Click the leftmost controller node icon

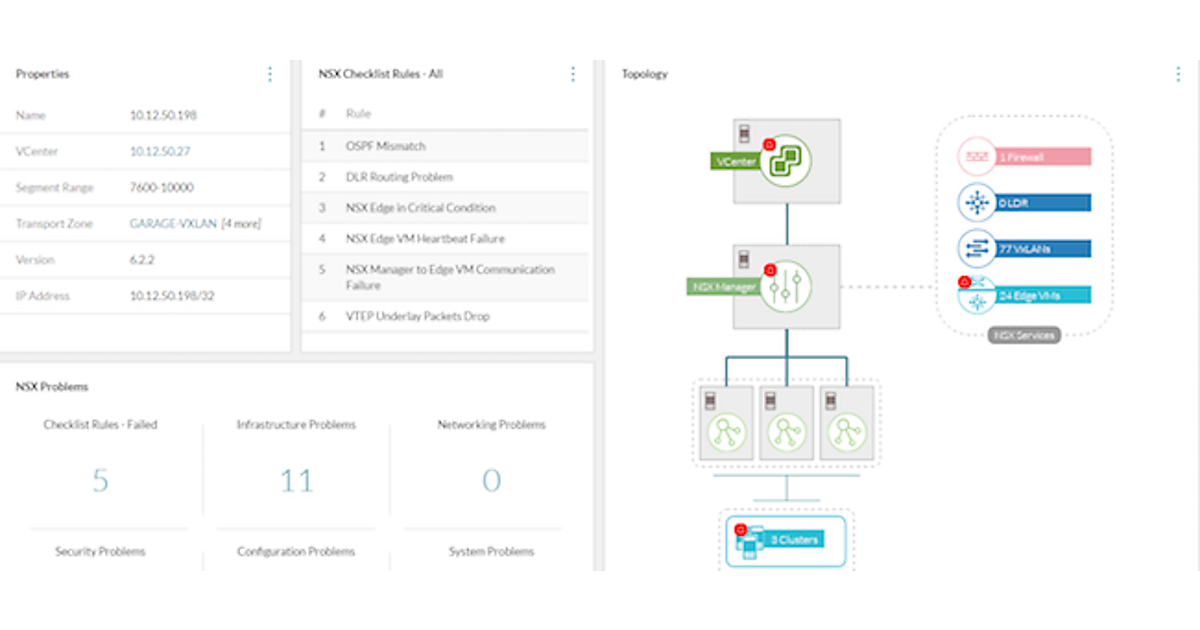pos(726,433)
